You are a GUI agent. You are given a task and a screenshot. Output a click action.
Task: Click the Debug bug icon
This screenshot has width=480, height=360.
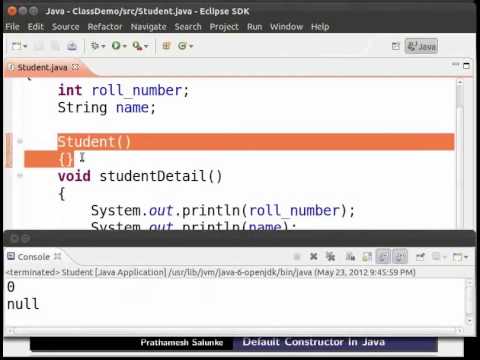point(95,45)
